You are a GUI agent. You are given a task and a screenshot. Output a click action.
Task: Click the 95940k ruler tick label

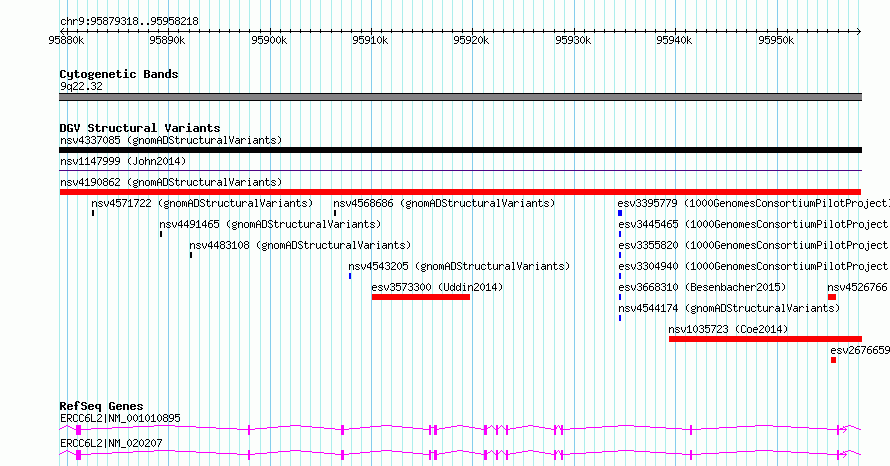(674, 40)
